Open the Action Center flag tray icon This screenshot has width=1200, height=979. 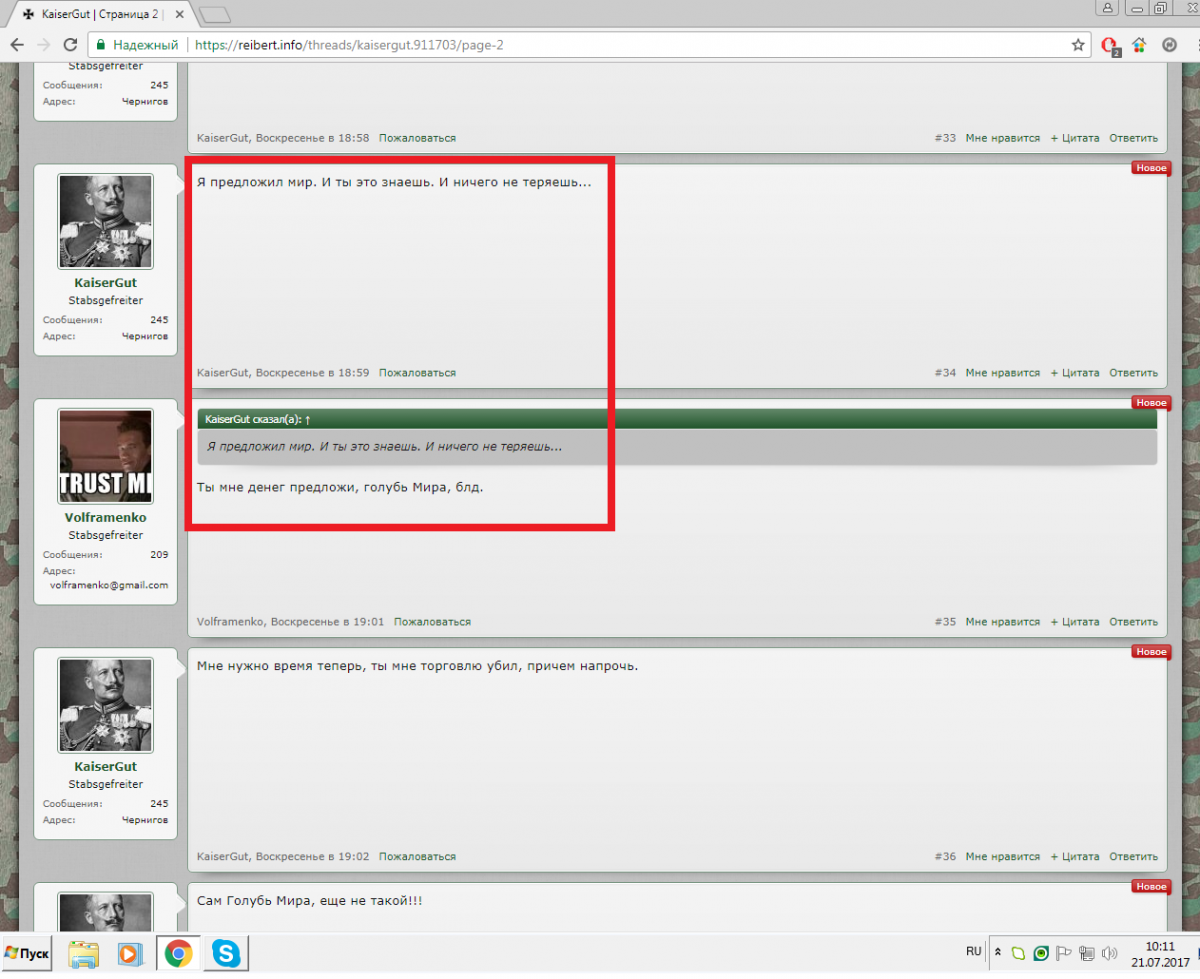coord(1064,953)
